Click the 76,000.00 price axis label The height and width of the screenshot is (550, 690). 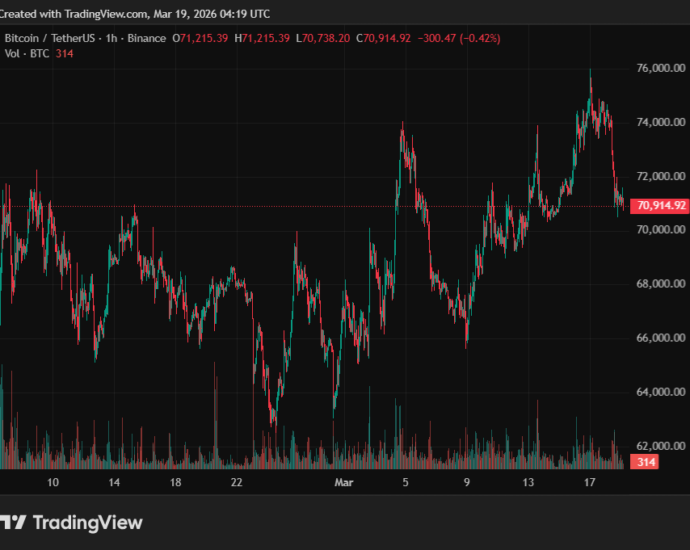[x=660, y=68]
